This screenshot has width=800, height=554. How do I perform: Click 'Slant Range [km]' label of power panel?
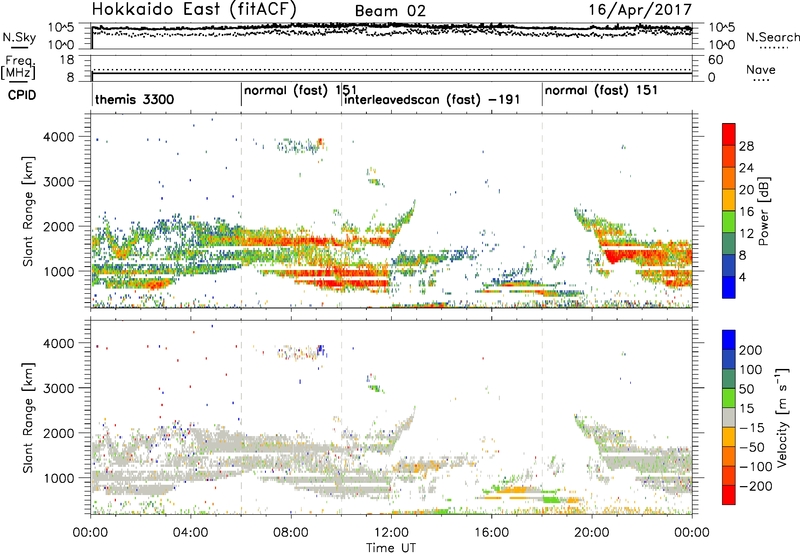(x=28, y=211)
